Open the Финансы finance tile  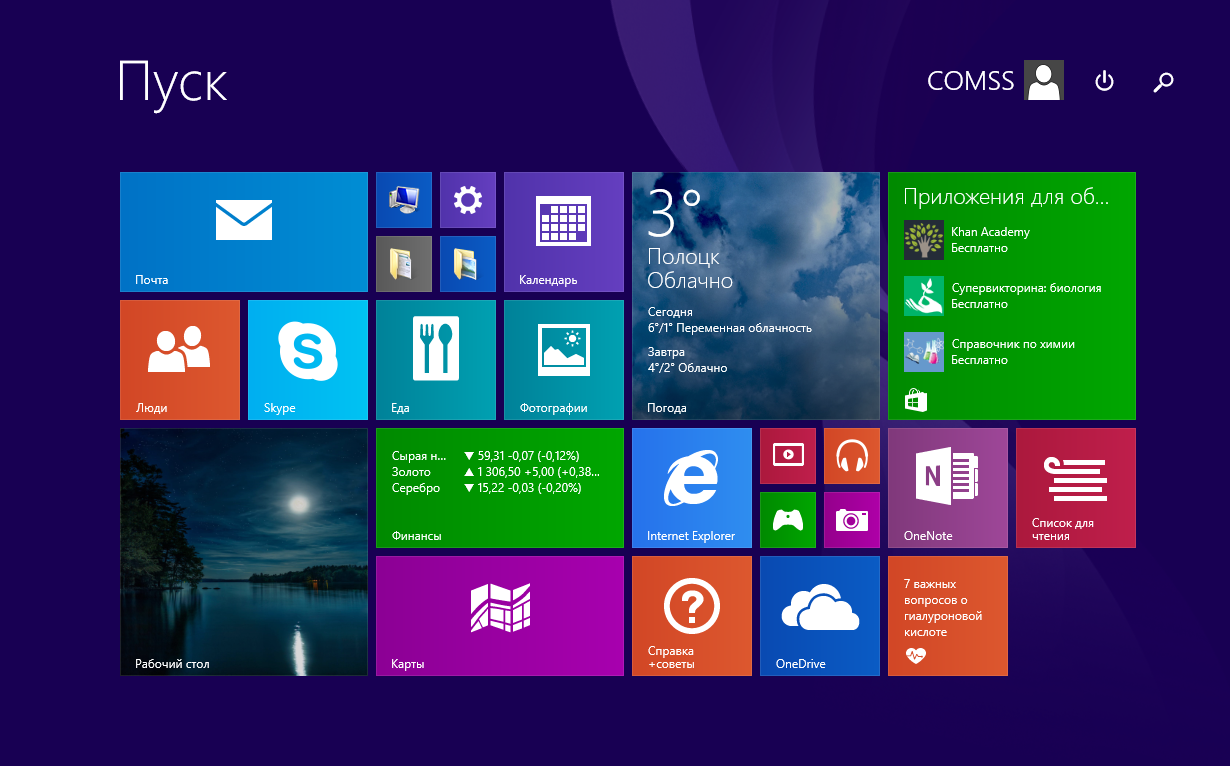pos(499,487)
